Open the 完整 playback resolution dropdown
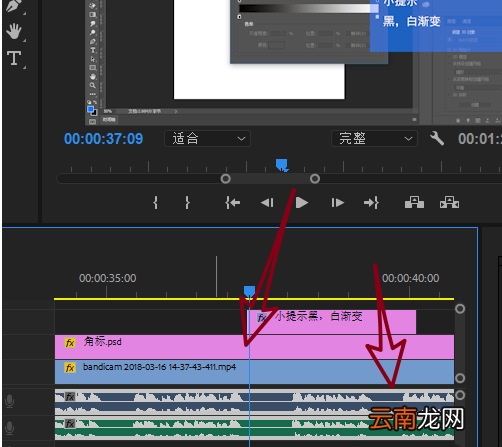The height and width of the screenshot is (447, 502). tap(374, 138)
